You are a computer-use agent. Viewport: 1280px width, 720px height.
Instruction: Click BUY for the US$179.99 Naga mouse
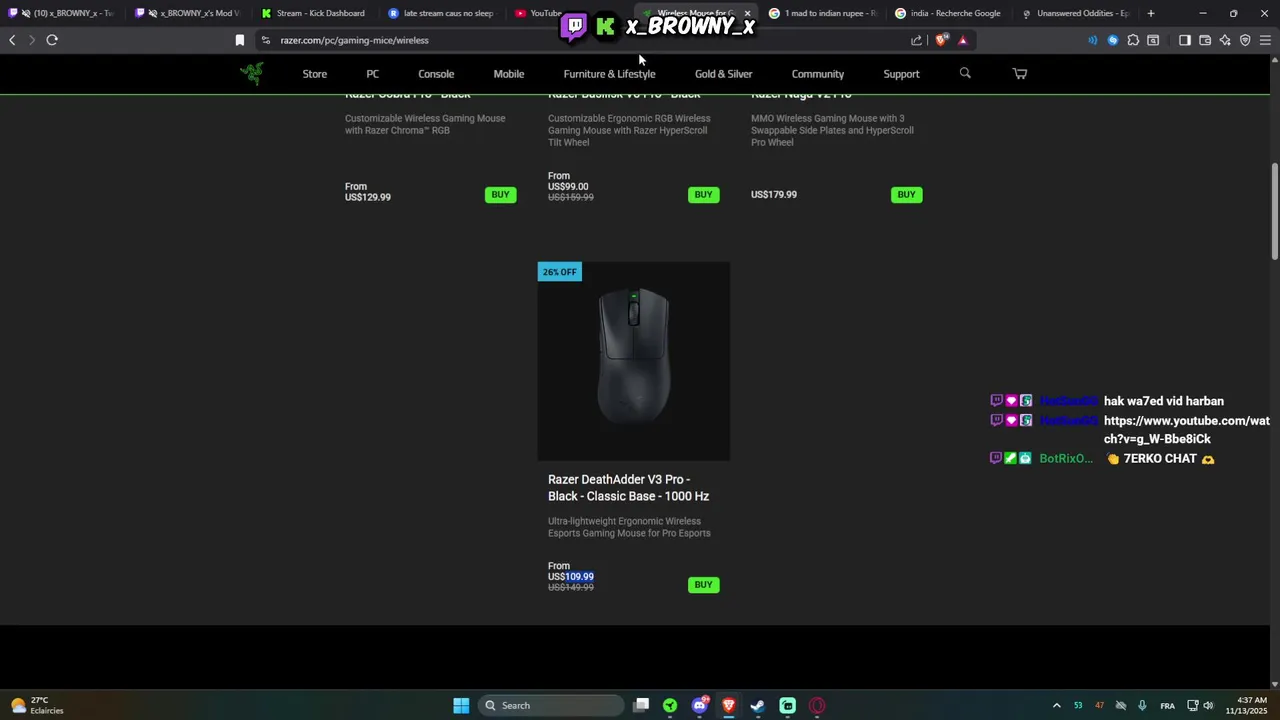point(906,195)
